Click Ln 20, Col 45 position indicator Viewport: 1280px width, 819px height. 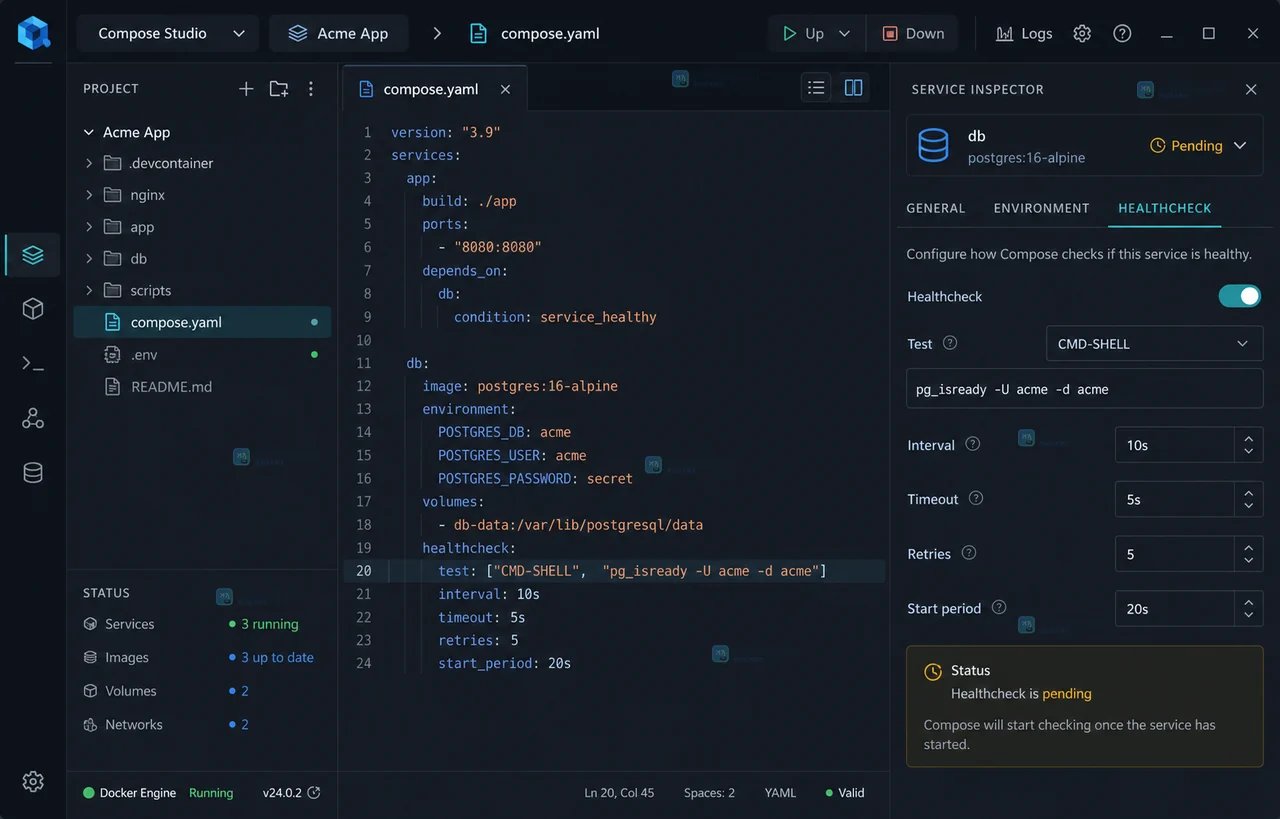(619, 792)
